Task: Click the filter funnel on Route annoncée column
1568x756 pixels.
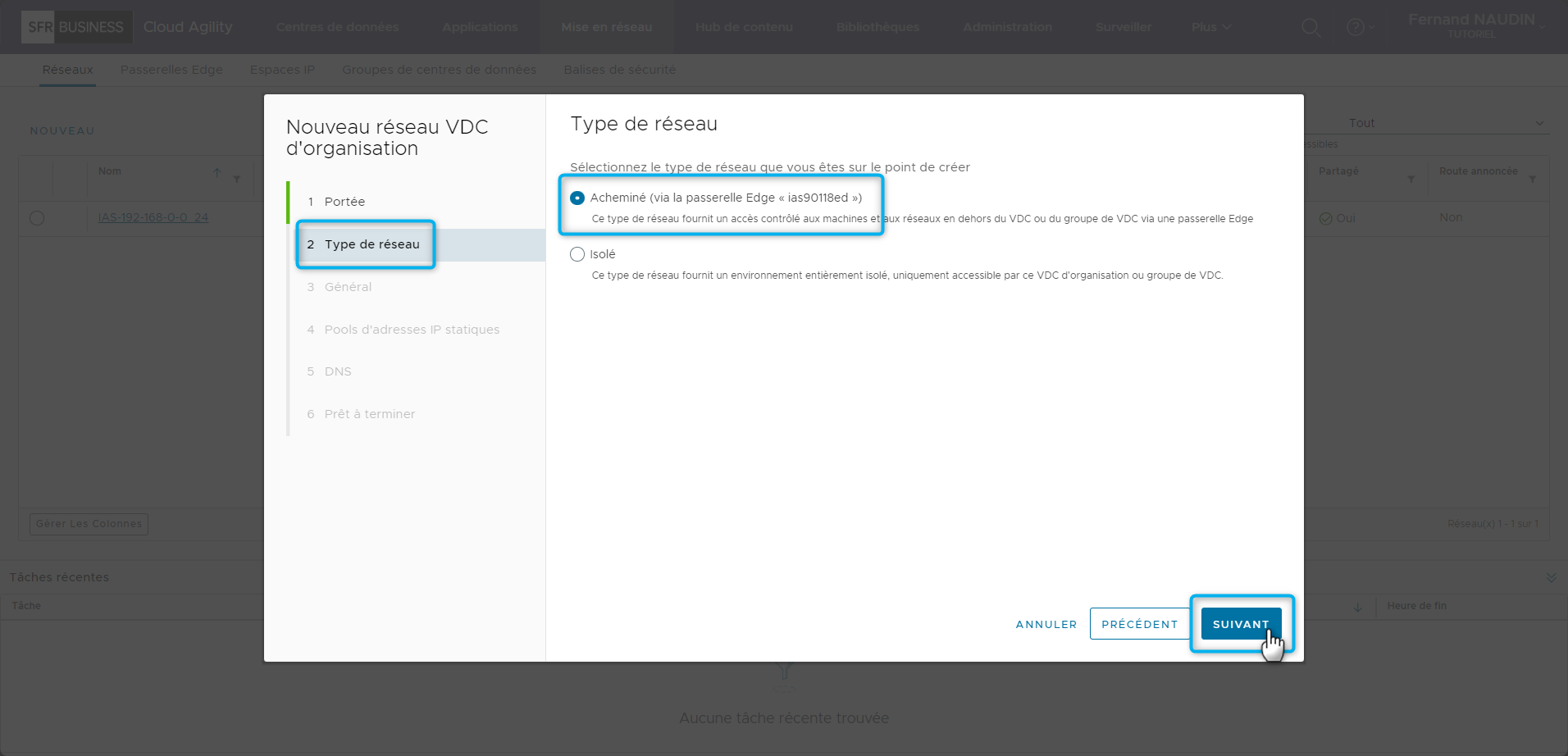Action: coord(1533,178)
